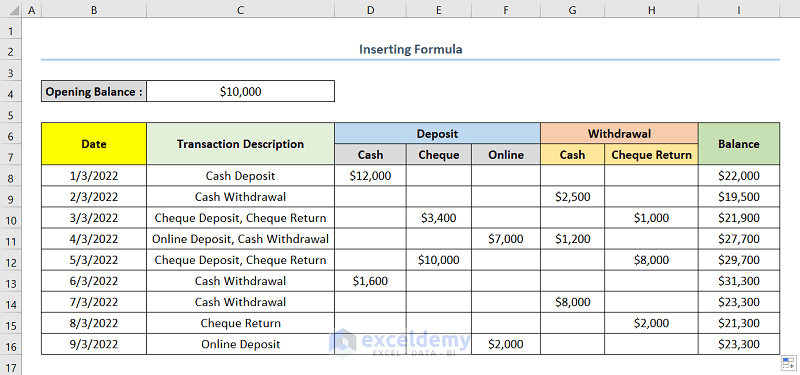Click the date cell 8/3/2022

click(94, 323)
